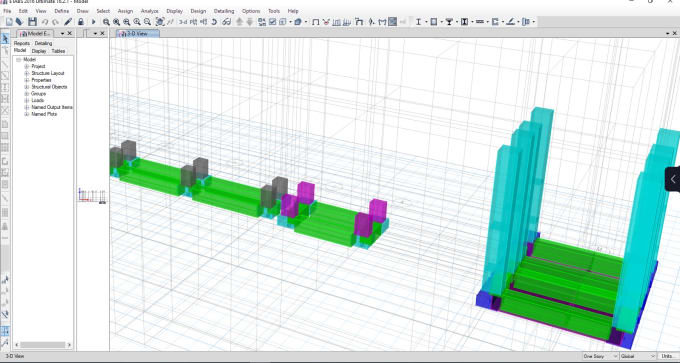Click the underline detailing icon
This screenshot has width=680, height=363.
point(510,22)
